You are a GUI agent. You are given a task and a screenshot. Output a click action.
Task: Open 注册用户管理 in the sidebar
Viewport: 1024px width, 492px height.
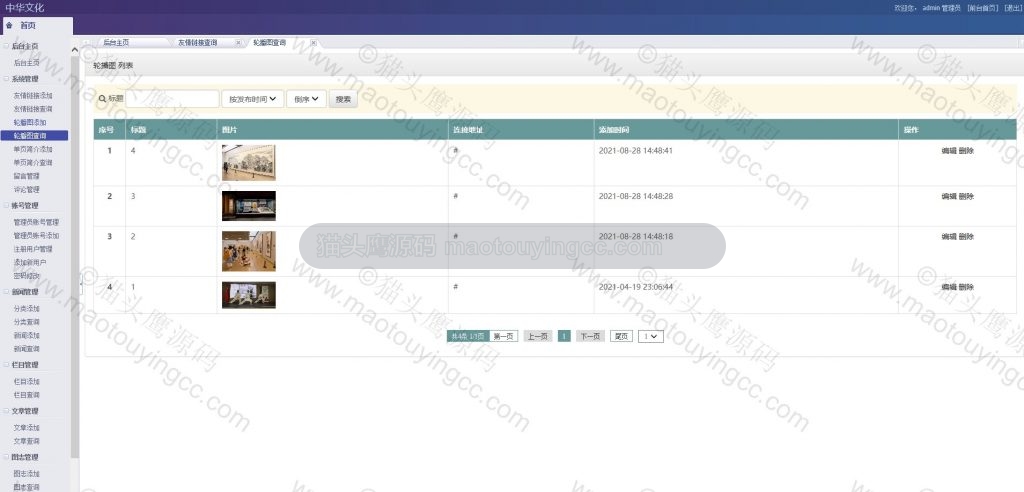click(33, 249)
